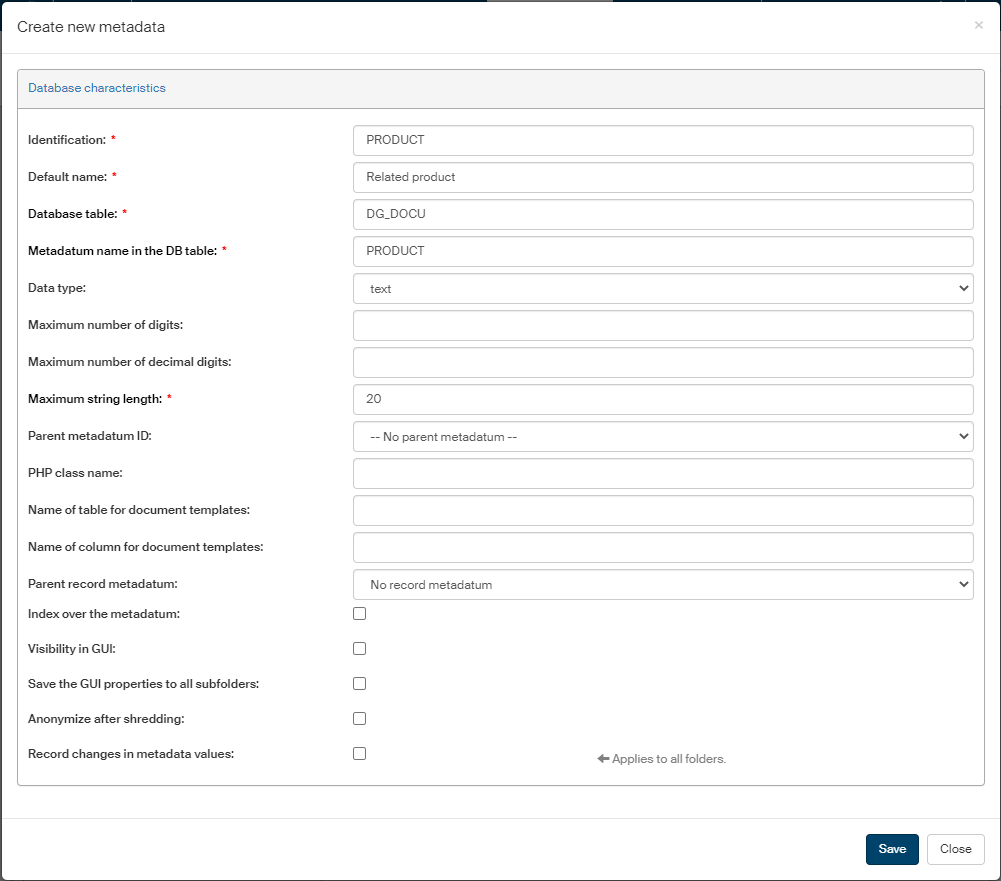
Task: Tick the Index over the metadatum checkbox
Action: [360, 613]
